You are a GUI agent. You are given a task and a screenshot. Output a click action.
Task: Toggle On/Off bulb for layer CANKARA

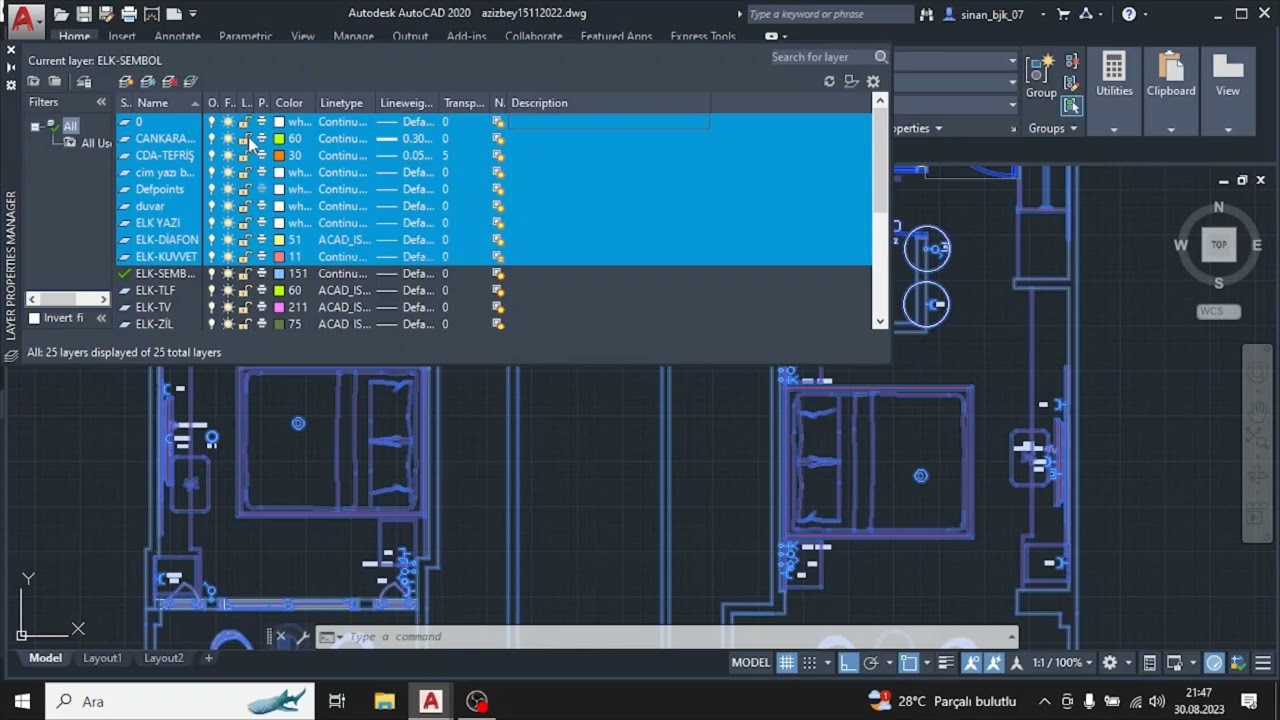point(211,139)
